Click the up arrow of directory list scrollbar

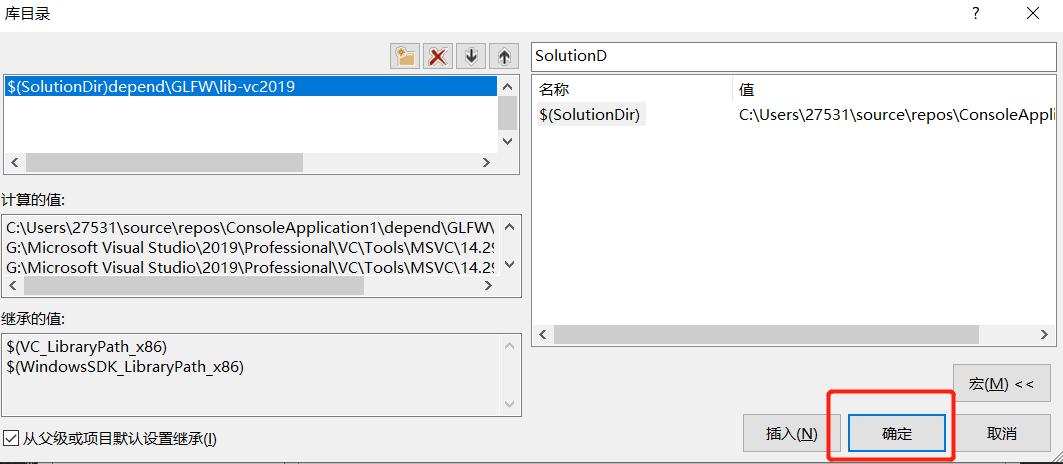coord(508,86)
